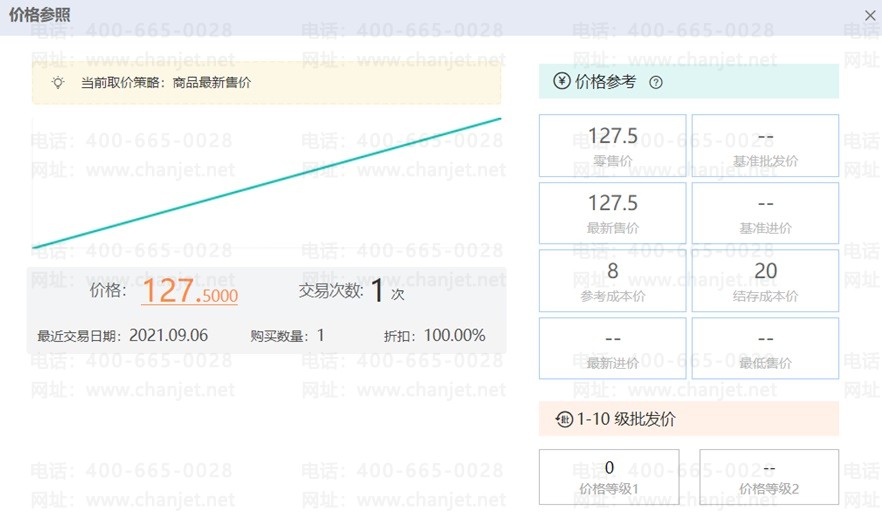Viewport: 882px width, 518px height.
Task: Click the 当前取价策略：商品最新售价 text
Action: pyautogui.click(x=166, y=83)
